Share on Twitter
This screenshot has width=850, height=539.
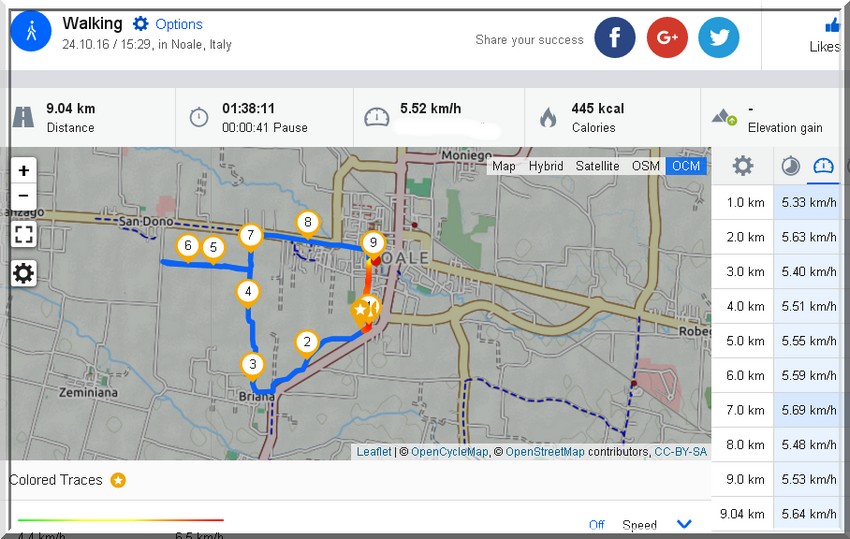click(x=719, y=37)
